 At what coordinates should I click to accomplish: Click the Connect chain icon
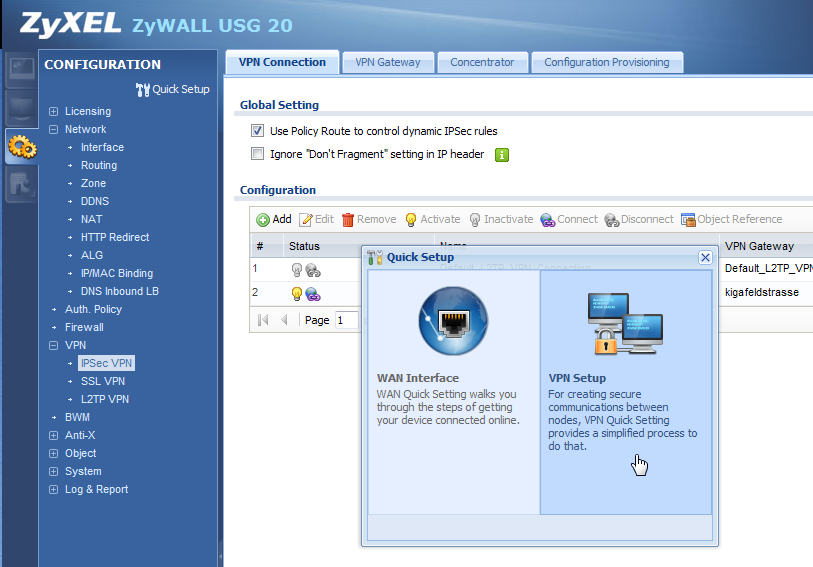pos(548,220)
